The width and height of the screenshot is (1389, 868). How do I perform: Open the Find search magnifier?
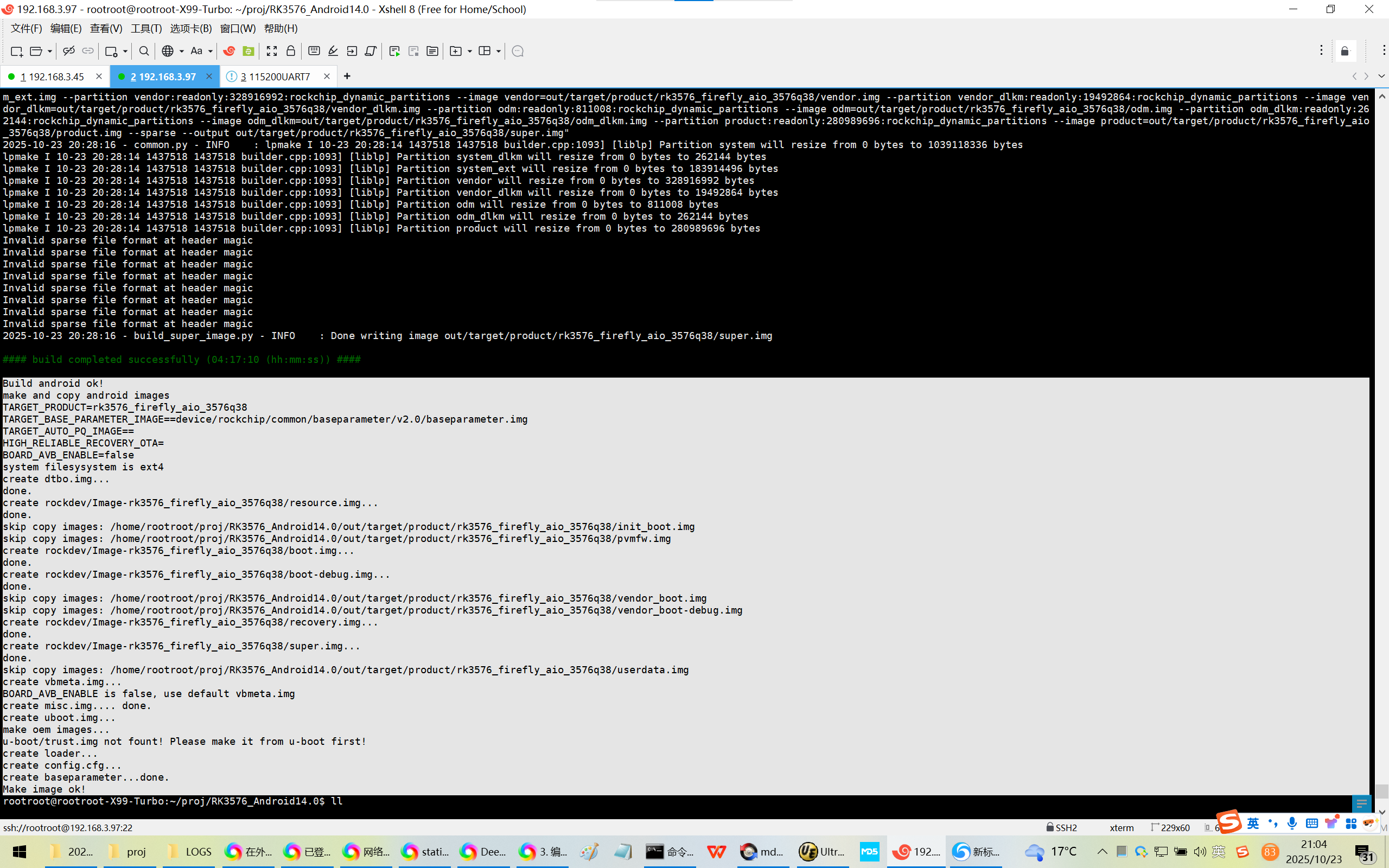point(144,51)
